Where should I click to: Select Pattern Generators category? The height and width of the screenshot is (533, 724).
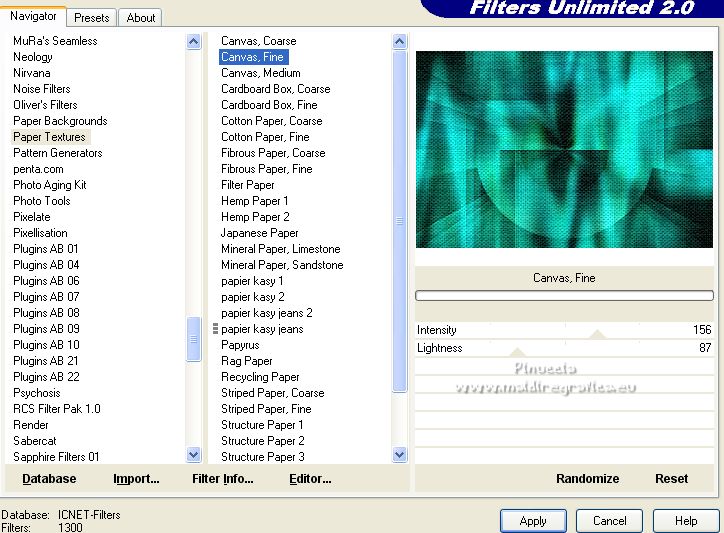coord(58,153)
